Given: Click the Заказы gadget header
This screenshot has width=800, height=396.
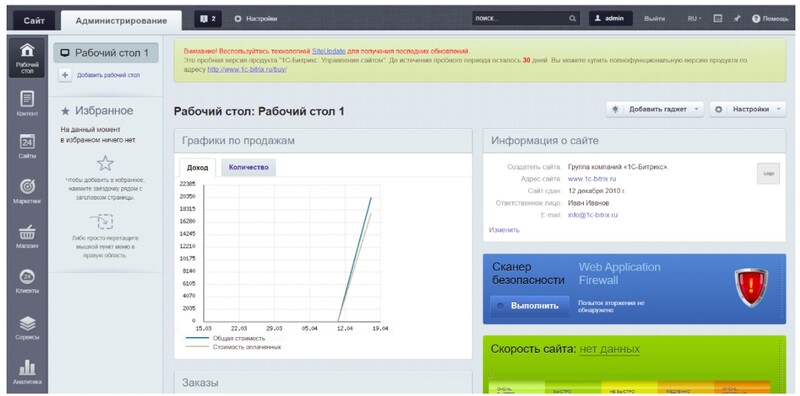Looking at the screenshot, I should [323, 382].
